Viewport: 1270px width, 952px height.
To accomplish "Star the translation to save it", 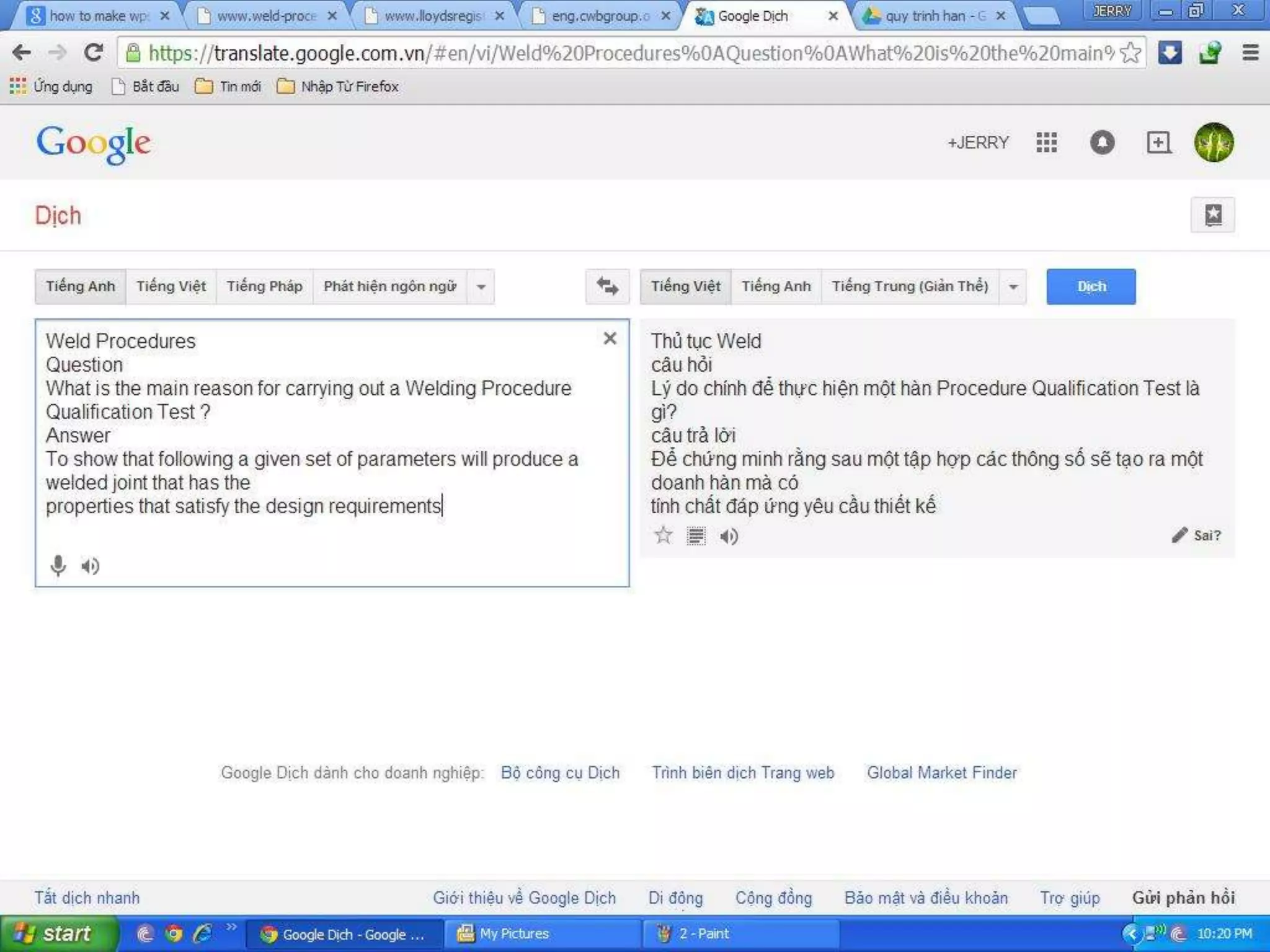I will tap(664, 535).
